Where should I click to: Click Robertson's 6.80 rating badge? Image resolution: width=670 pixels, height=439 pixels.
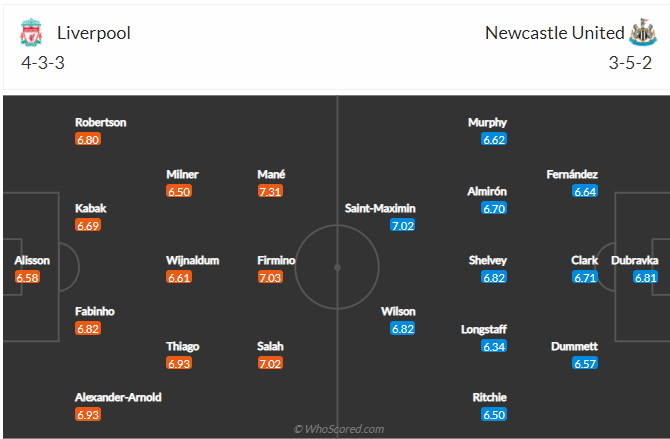point(88,140)
